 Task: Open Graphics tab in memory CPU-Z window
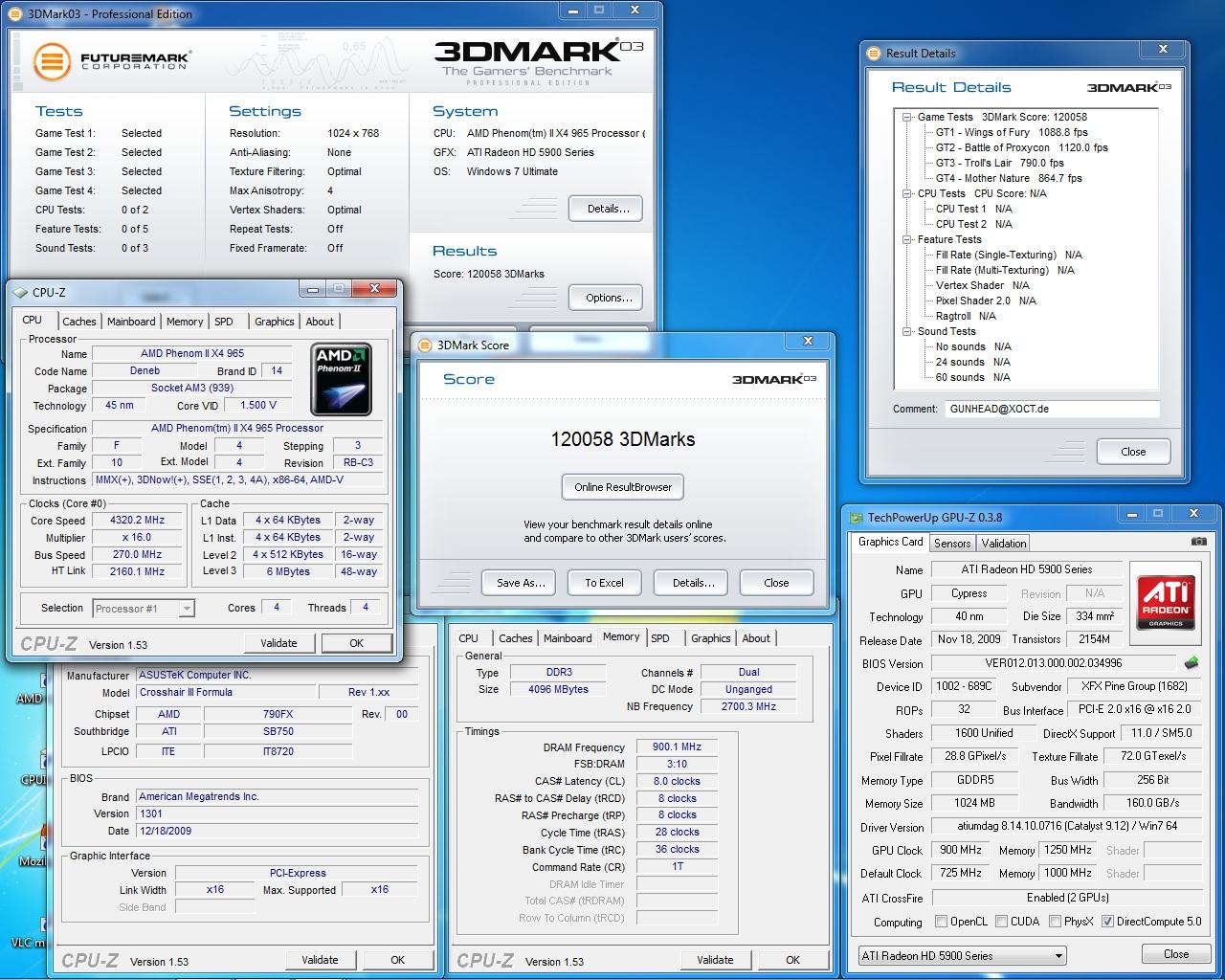(710, 638)
